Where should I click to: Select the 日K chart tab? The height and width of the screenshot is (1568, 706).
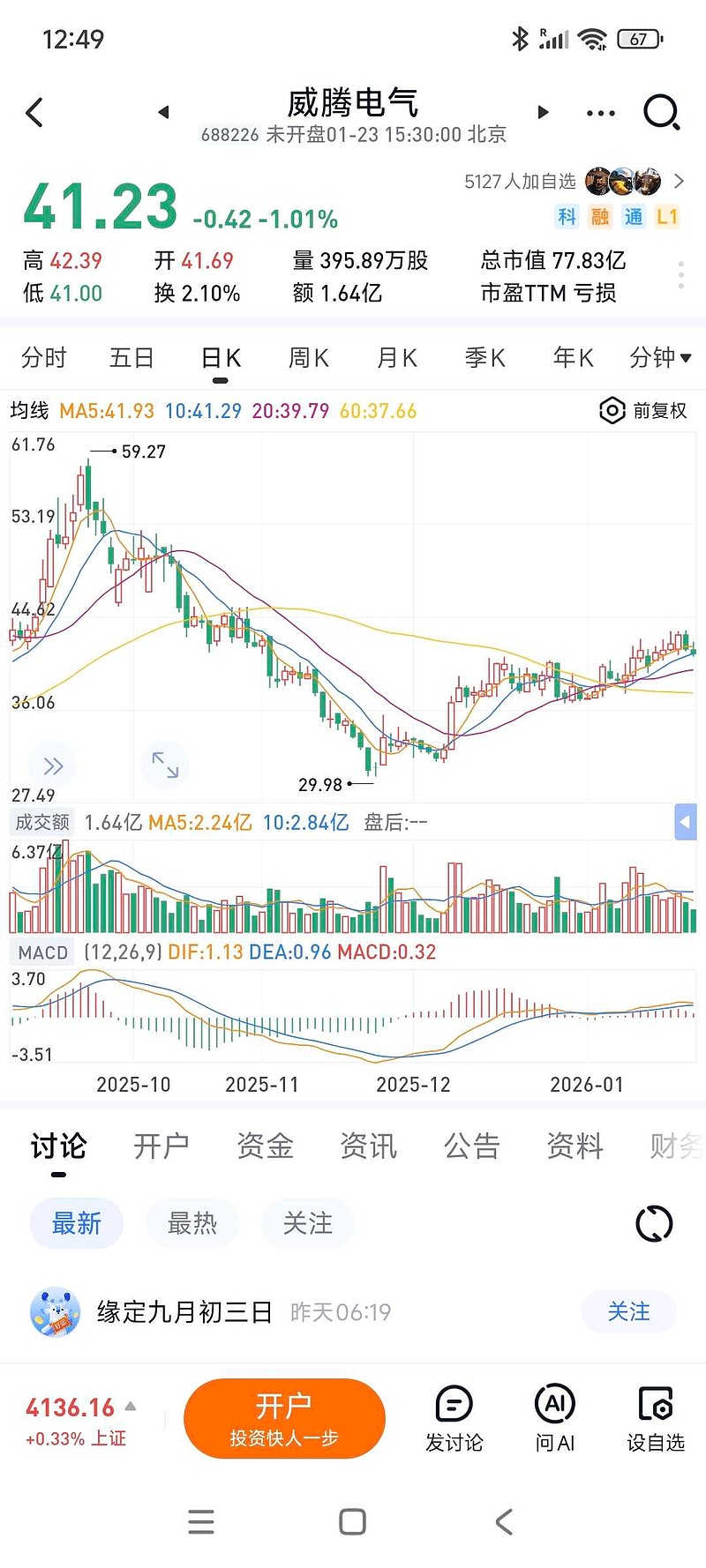[221, 358]
